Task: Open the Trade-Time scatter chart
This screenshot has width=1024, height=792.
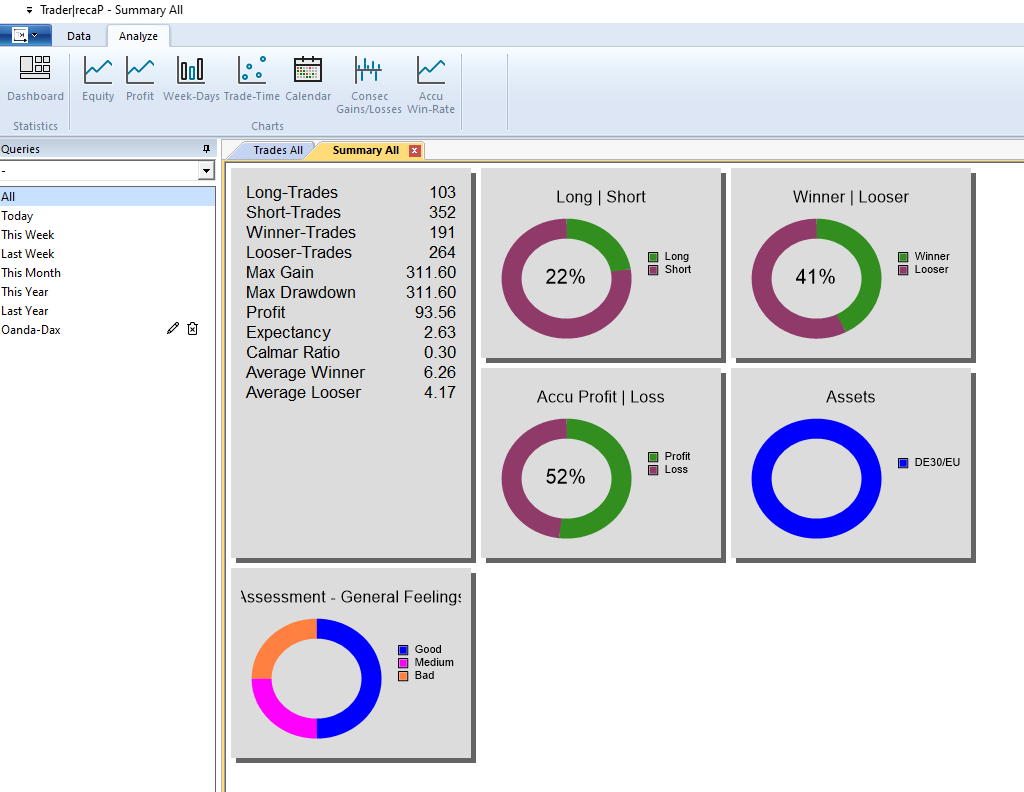Action: point(252,79)
